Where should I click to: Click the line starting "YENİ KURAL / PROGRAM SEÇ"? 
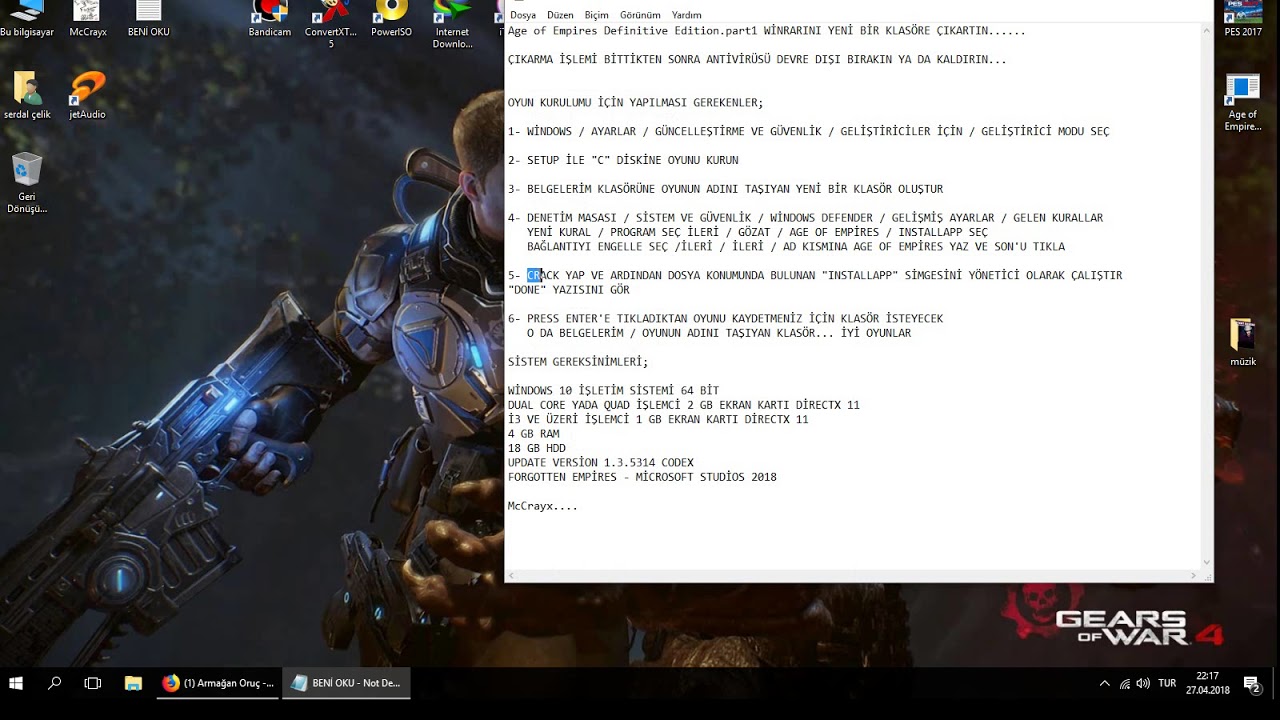click(757, 232)
